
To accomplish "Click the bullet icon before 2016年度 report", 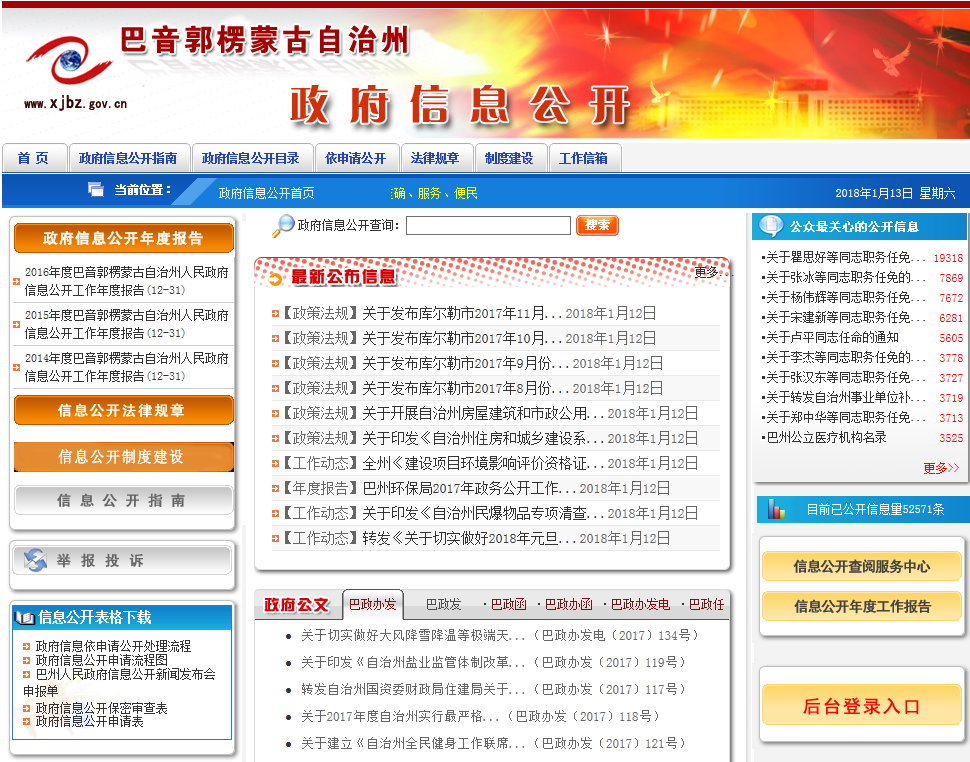I will [16, 281].
